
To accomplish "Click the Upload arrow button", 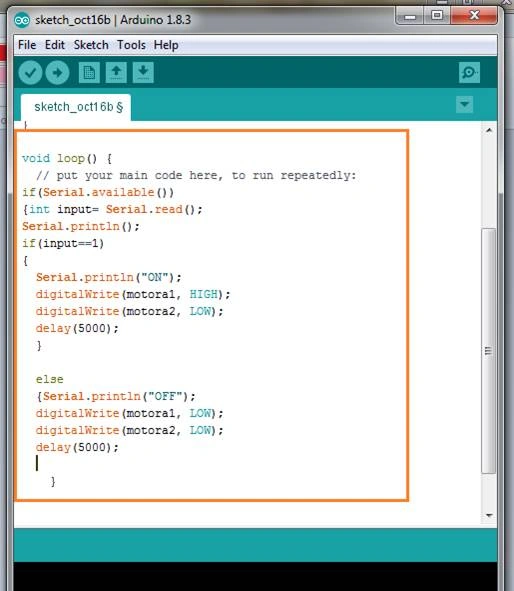I will pos(57,72).
